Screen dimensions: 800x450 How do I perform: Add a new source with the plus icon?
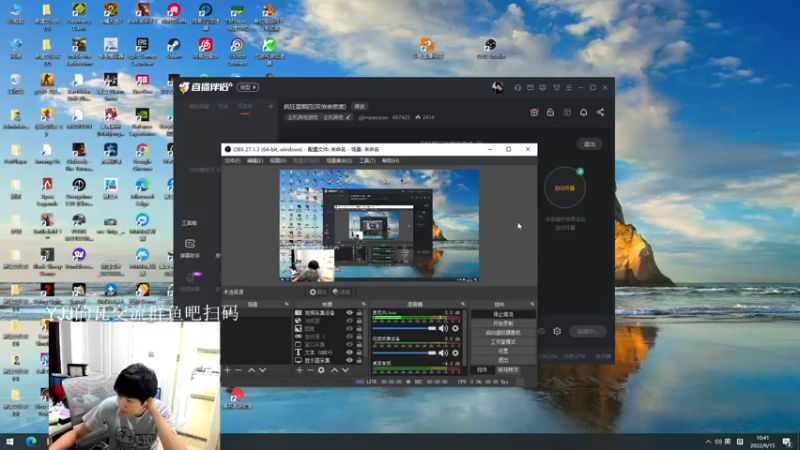(299, 370)
